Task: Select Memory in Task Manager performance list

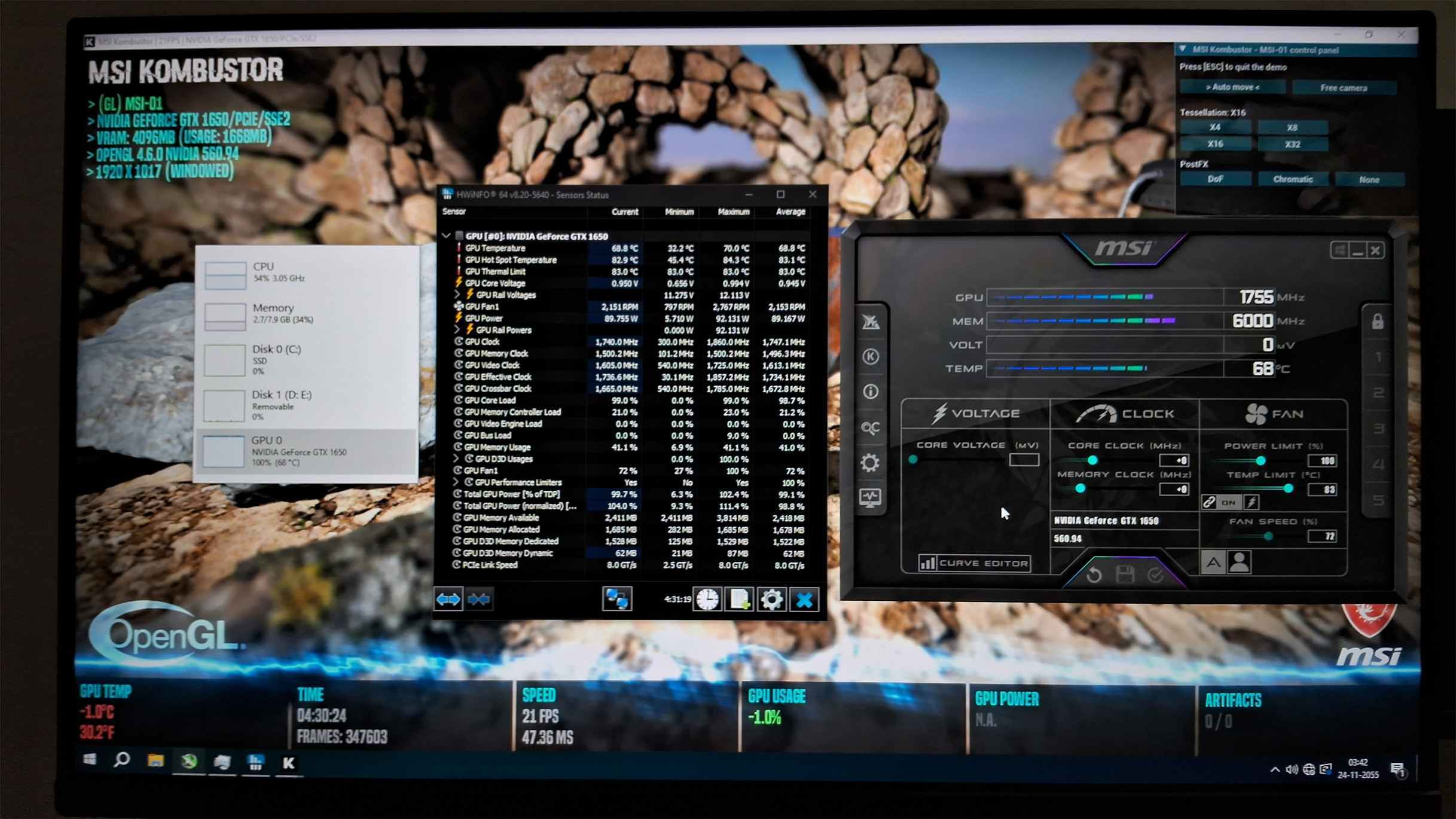Action: 307,315
